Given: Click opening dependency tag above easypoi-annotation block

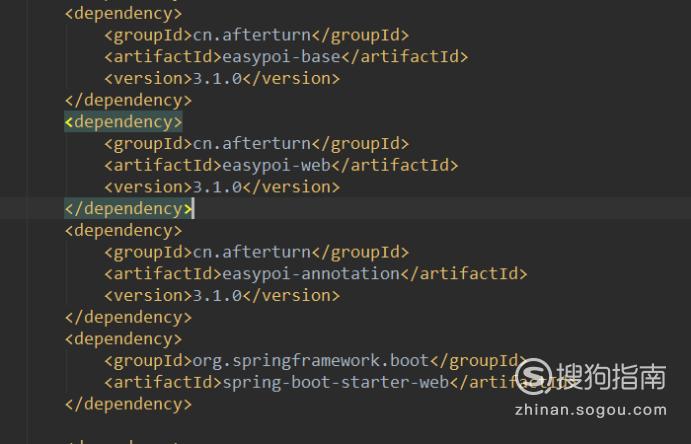Looking at the screenshot, I should click(x=123, y=231).
